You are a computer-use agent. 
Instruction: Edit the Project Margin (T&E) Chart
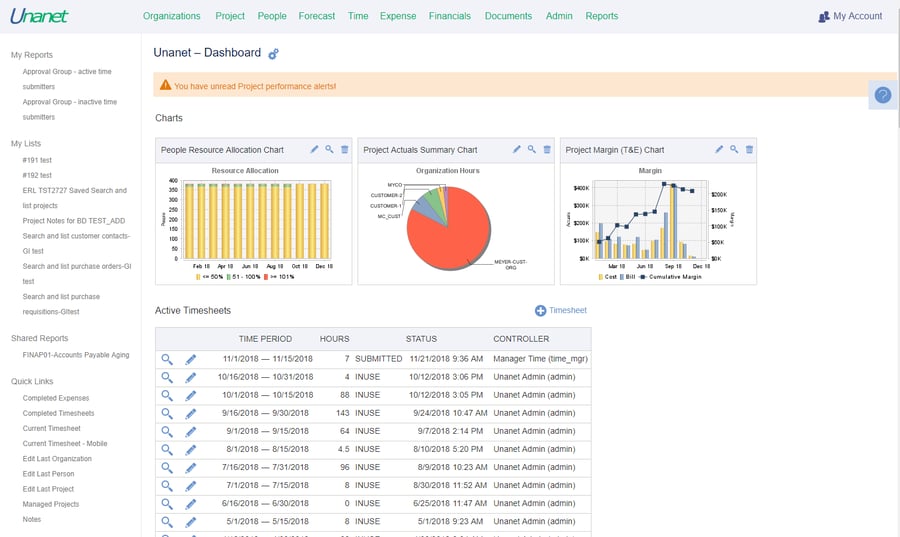tap(719, 149)
